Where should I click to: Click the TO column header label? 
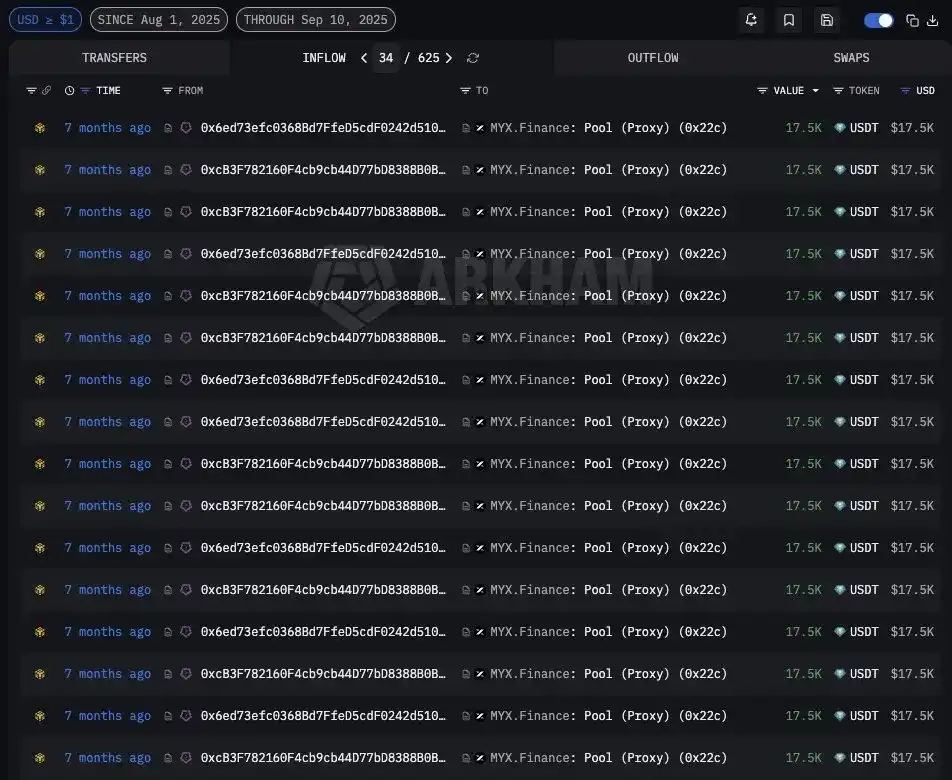coord(482,90)
